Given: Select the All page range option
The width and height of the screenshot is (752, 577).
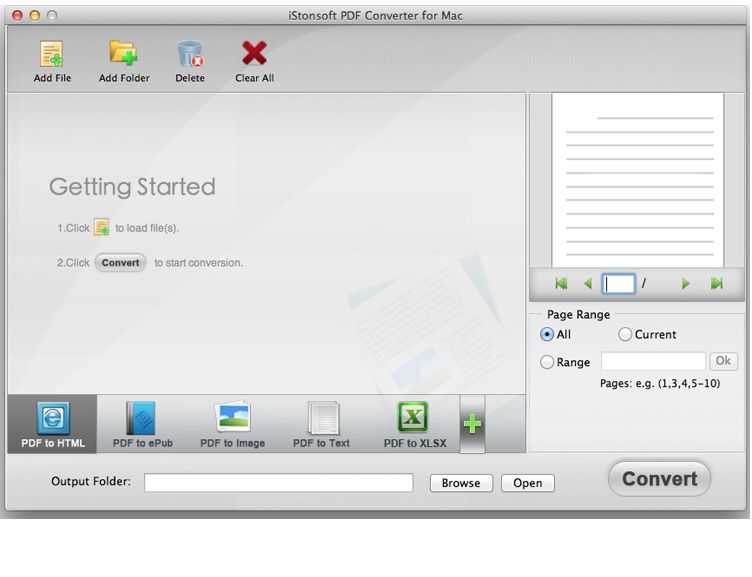Looking at the screenshot, I should [547, 334].
